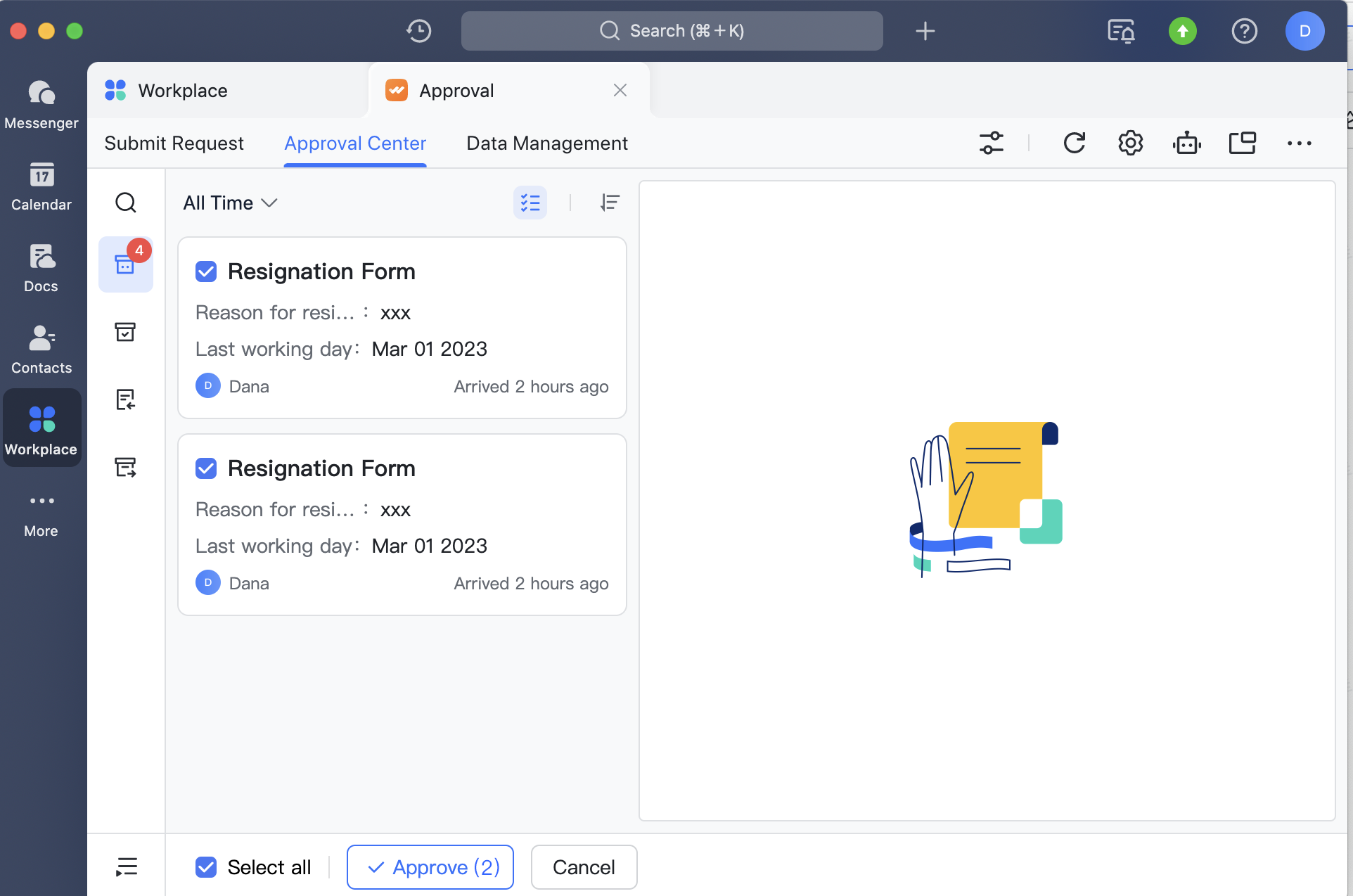This screenshot has width=1353, height=896.
Task: Uncheck the first Resignation Form checkbox
Action: tap(206, 271)
